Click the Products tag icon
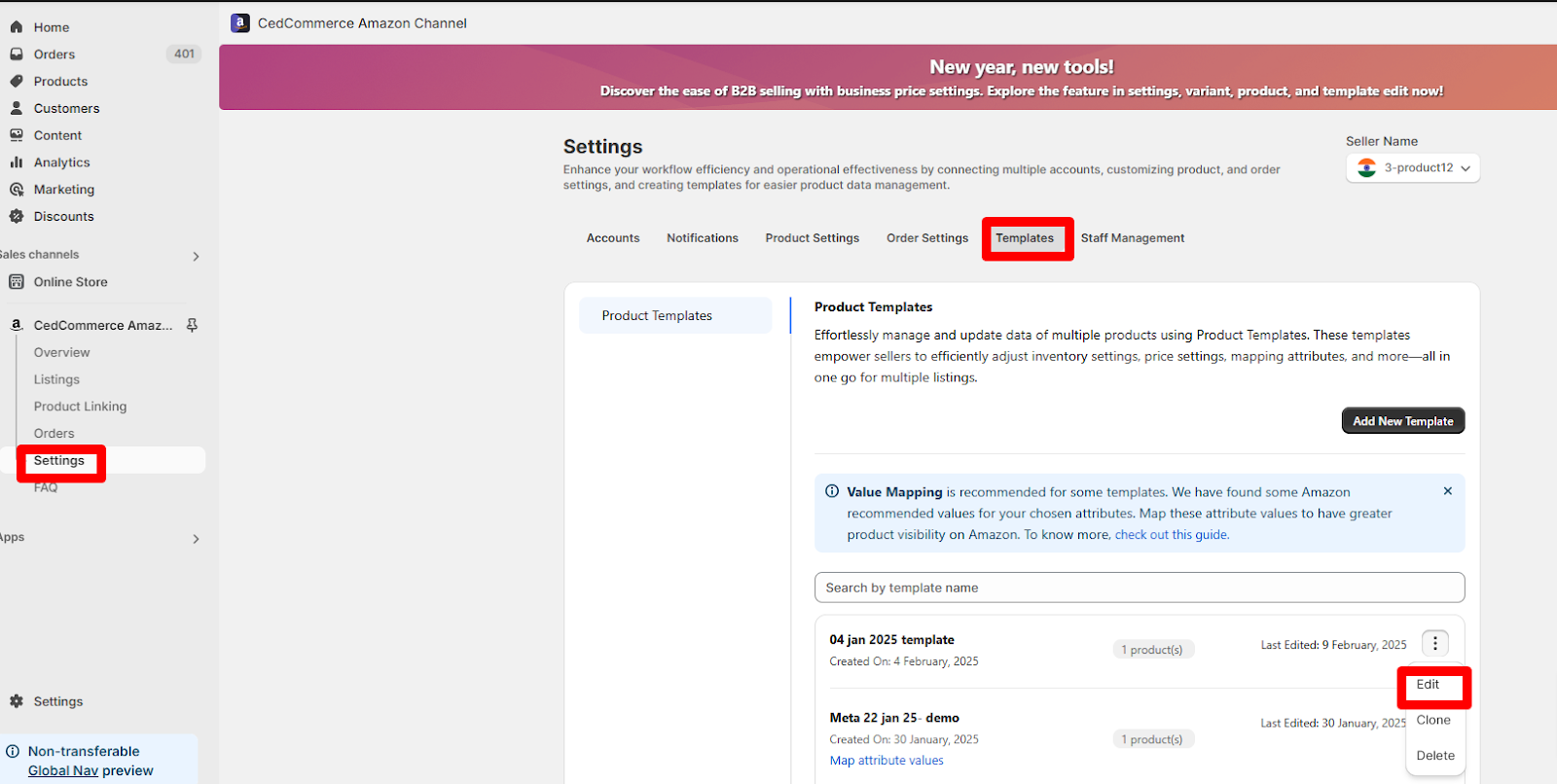The height and width of the screenshot is (784, 1557). 17,82
